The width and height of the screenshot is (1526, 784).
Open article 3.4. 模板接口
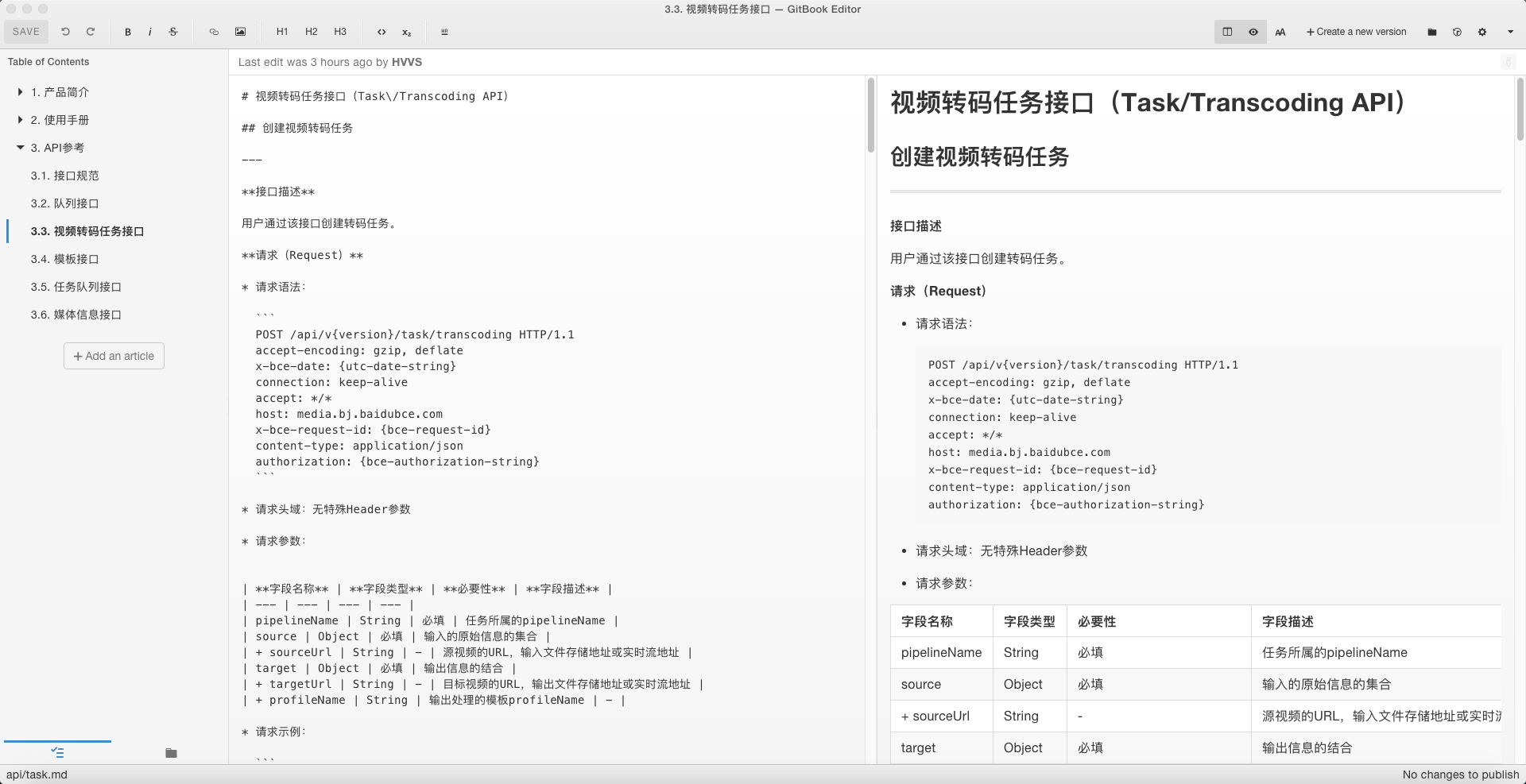[65, 259]
